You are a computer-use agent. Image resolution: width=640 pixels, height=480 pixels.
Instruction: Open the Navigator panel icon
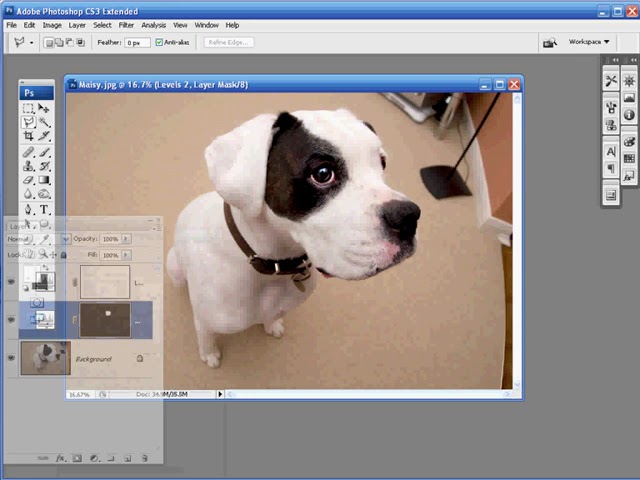629,81
